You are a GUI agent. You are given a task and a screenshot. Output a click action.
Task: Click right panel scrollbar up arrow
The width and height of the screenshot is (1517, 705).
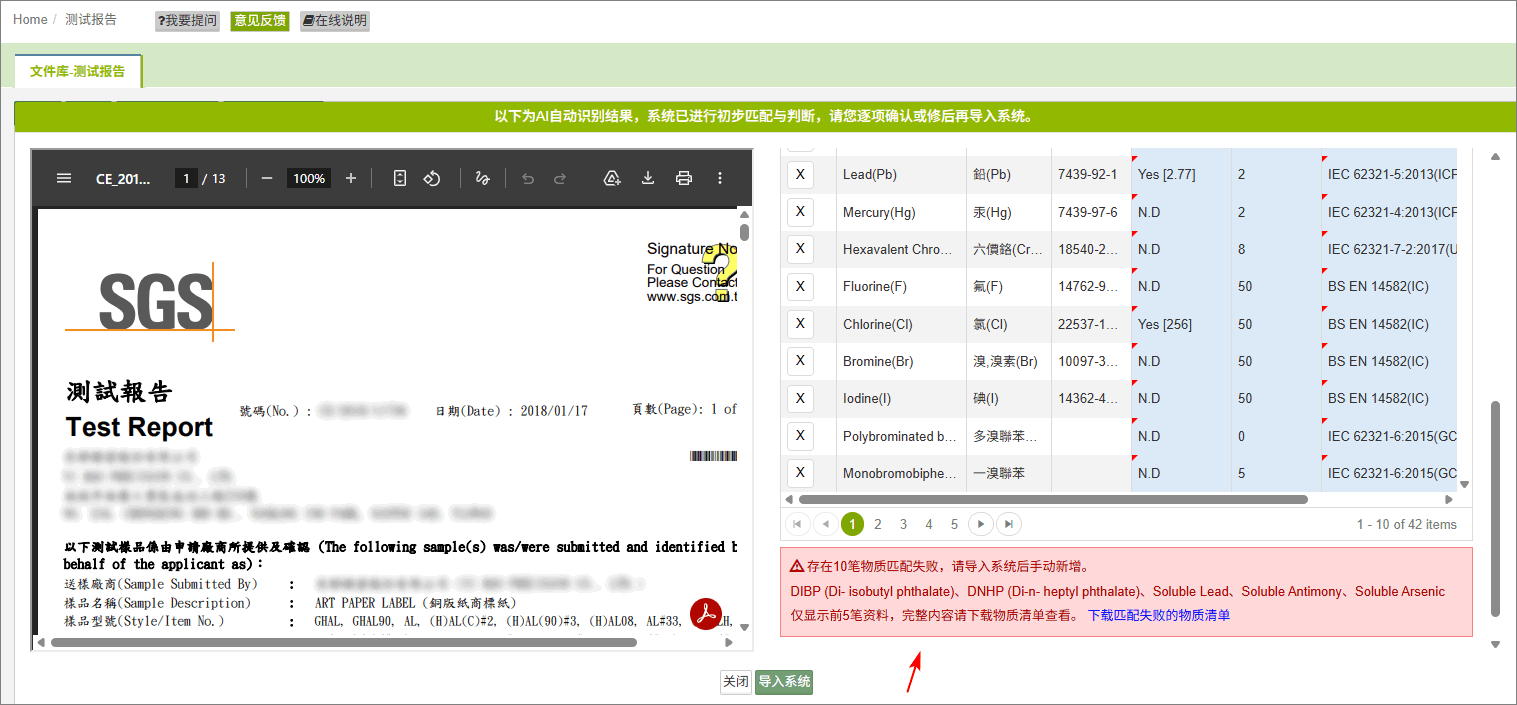pyautogui.click(x=1496, y=157)
